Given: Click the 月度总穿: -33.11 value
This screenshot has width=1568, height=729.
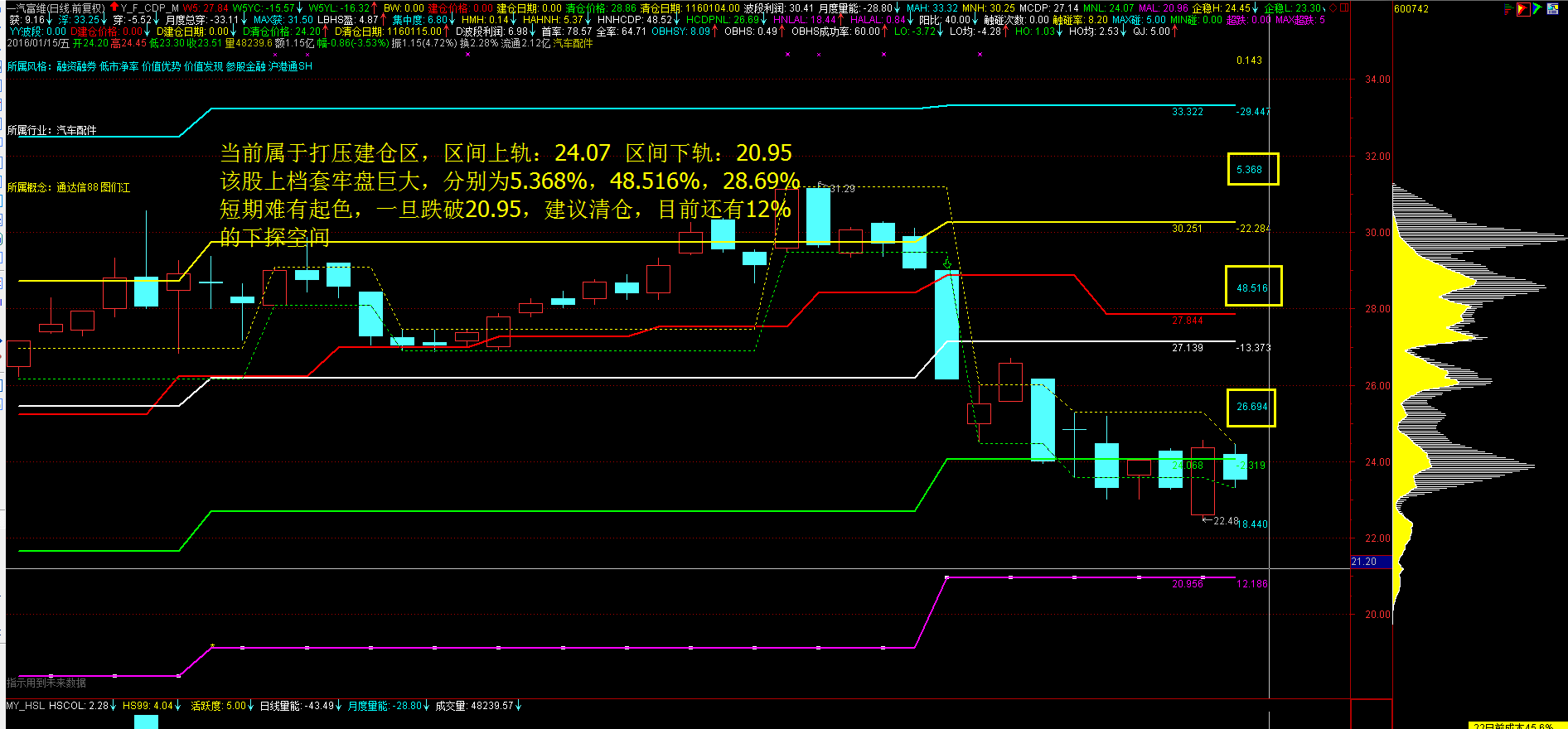Looking at the screenshot, I should pyautogui.click(x=201, y=20).
